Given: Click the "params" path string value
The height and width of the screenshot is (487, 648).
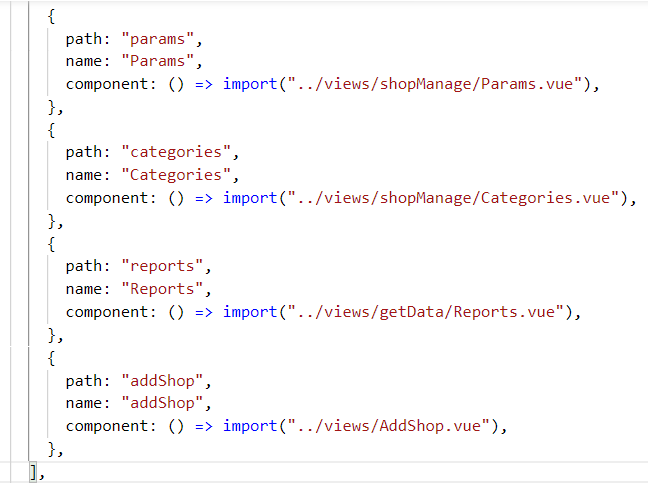Looking at the screenshot, I should click(x=162, y=40).
